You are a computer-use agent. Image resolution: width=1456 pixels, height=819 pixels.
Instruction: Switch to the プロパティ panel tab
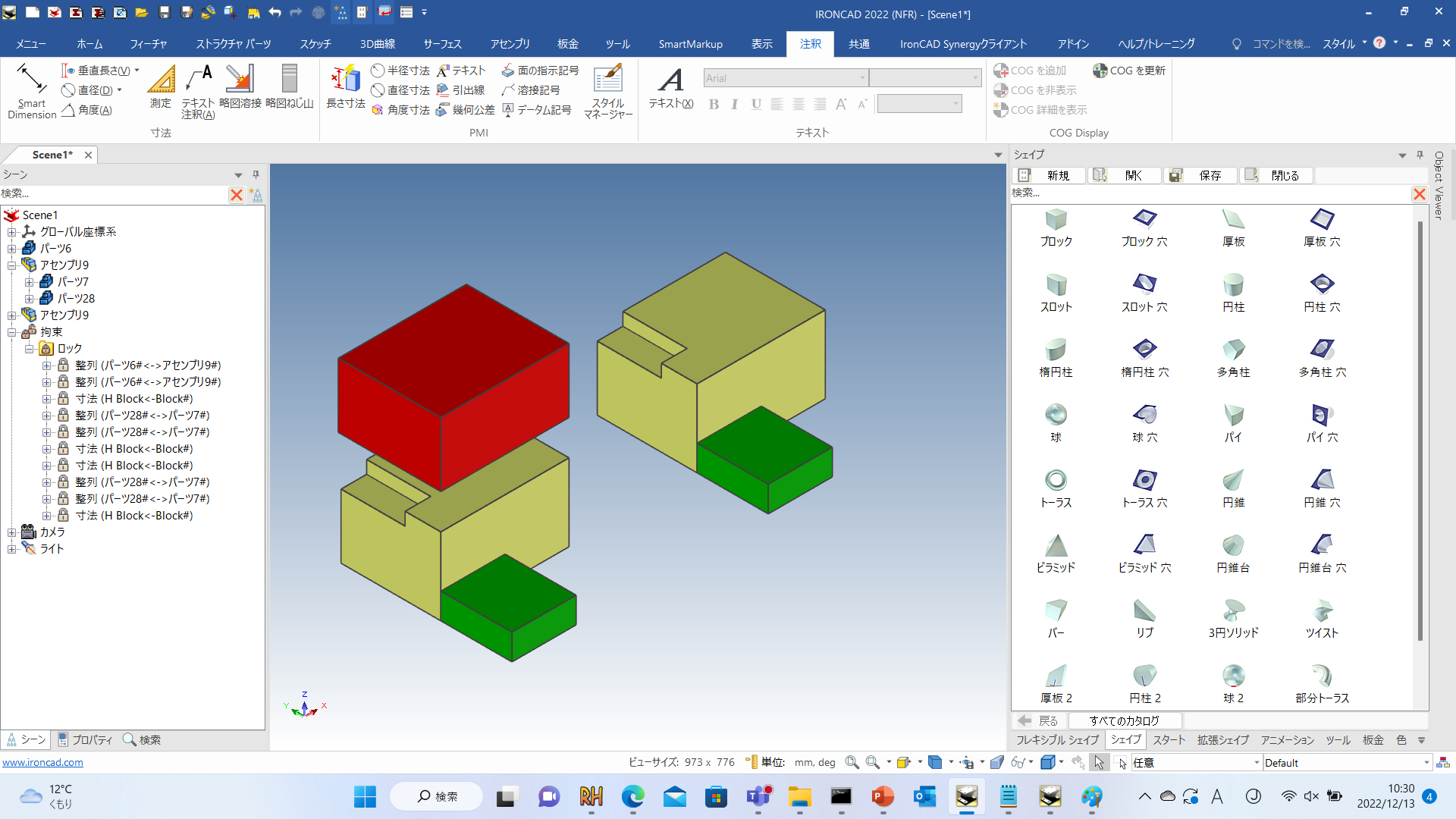point(86,739)
